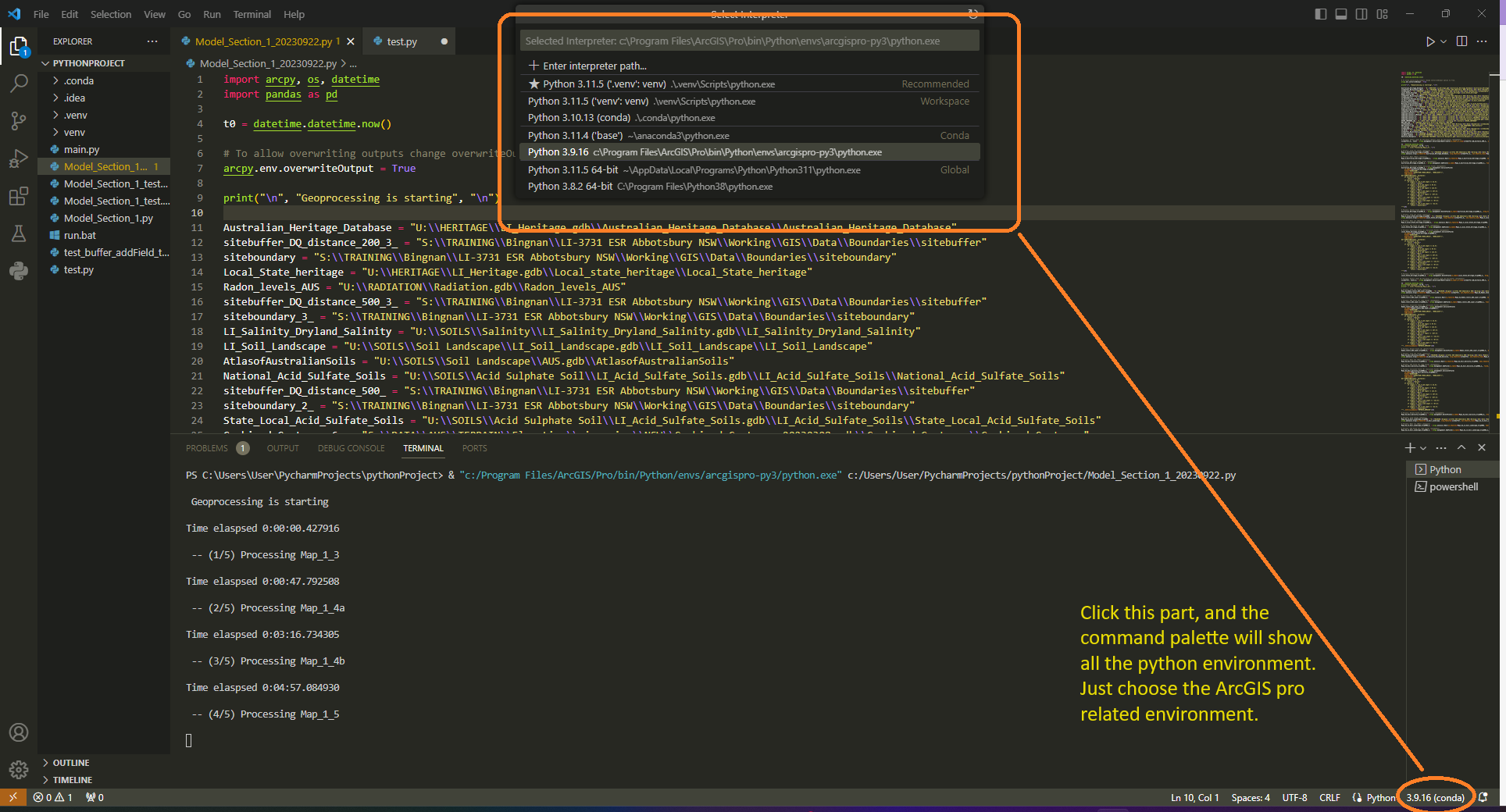Select Python 3.9.16 arcgispro-py3 interpreter

click(x=750, y=152)
